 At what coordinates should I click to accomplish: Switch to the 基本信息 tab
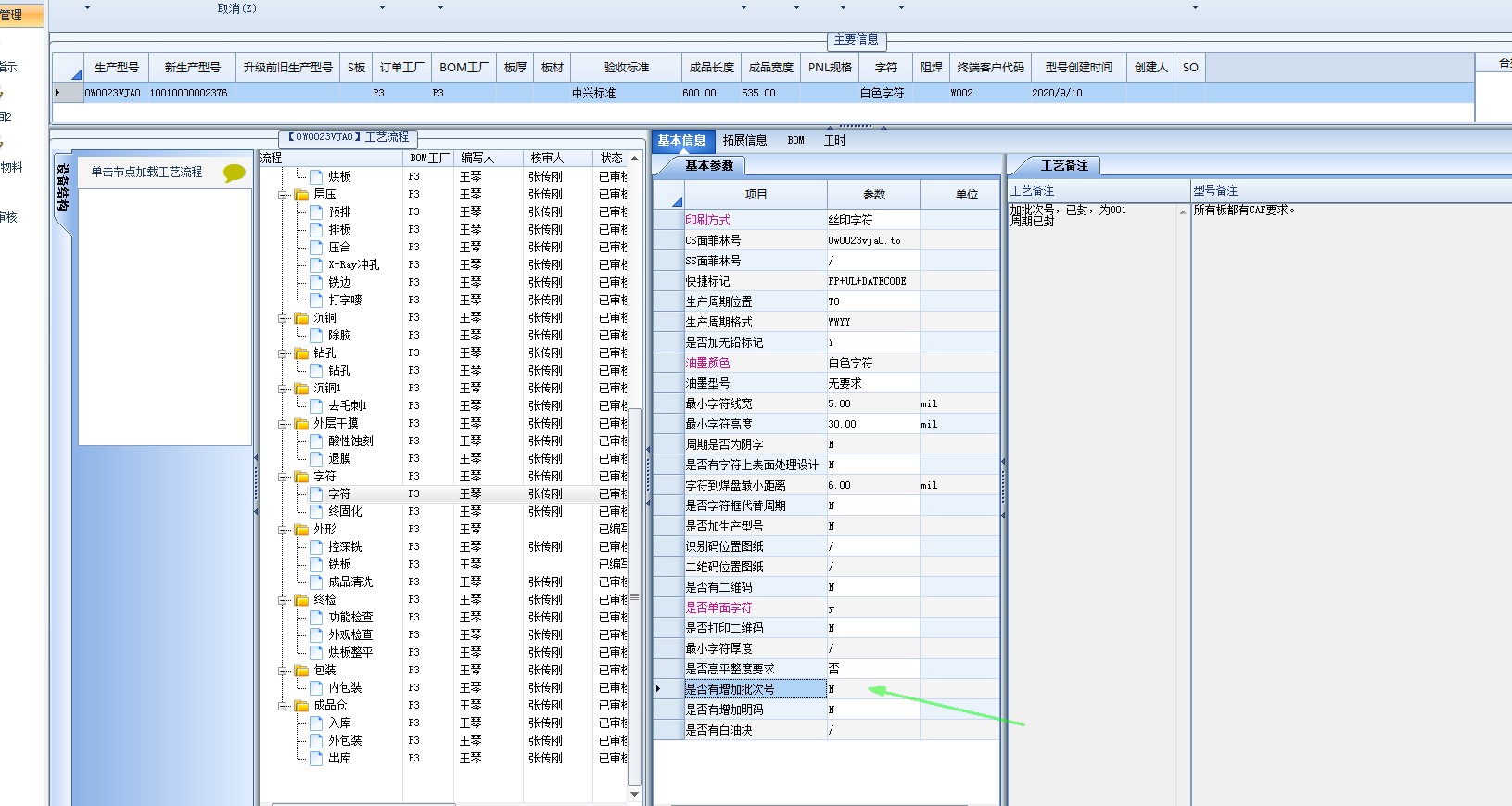681,141
